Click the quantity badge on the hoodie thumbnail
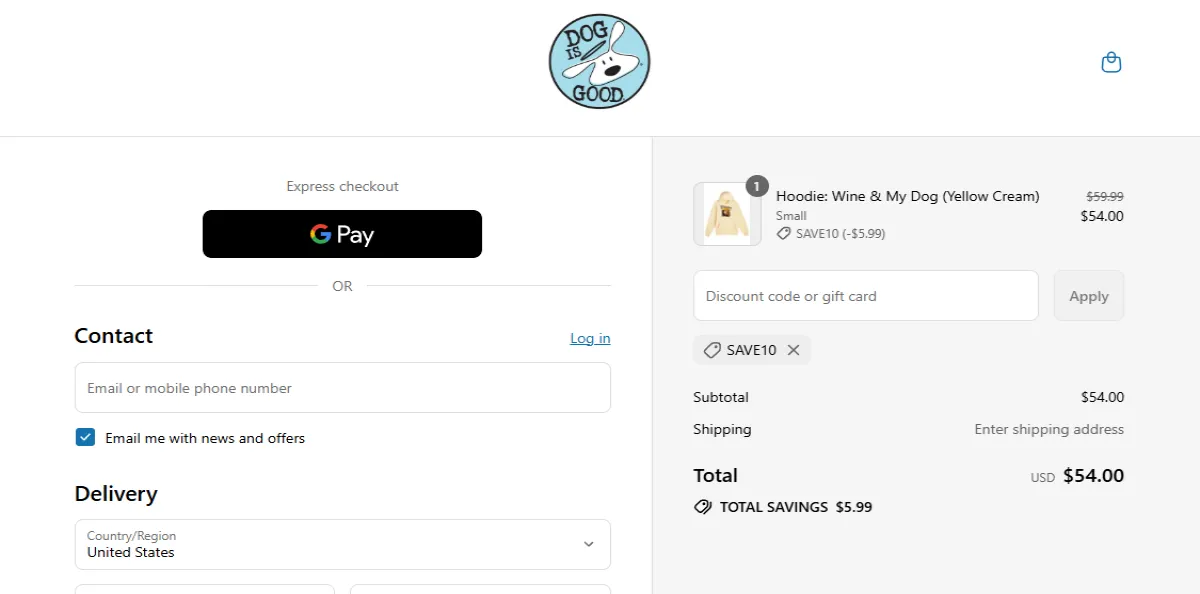The width and height of the screenshot is (1200, 594). click(758, 185)
